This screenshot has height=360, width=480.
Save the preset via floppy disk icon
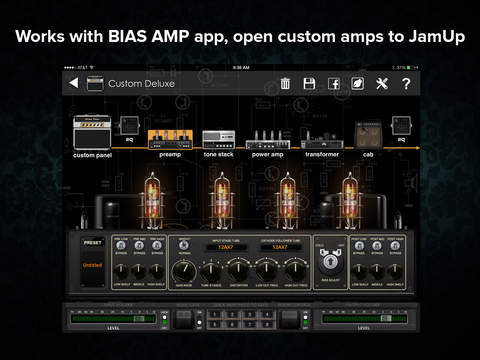309,83
